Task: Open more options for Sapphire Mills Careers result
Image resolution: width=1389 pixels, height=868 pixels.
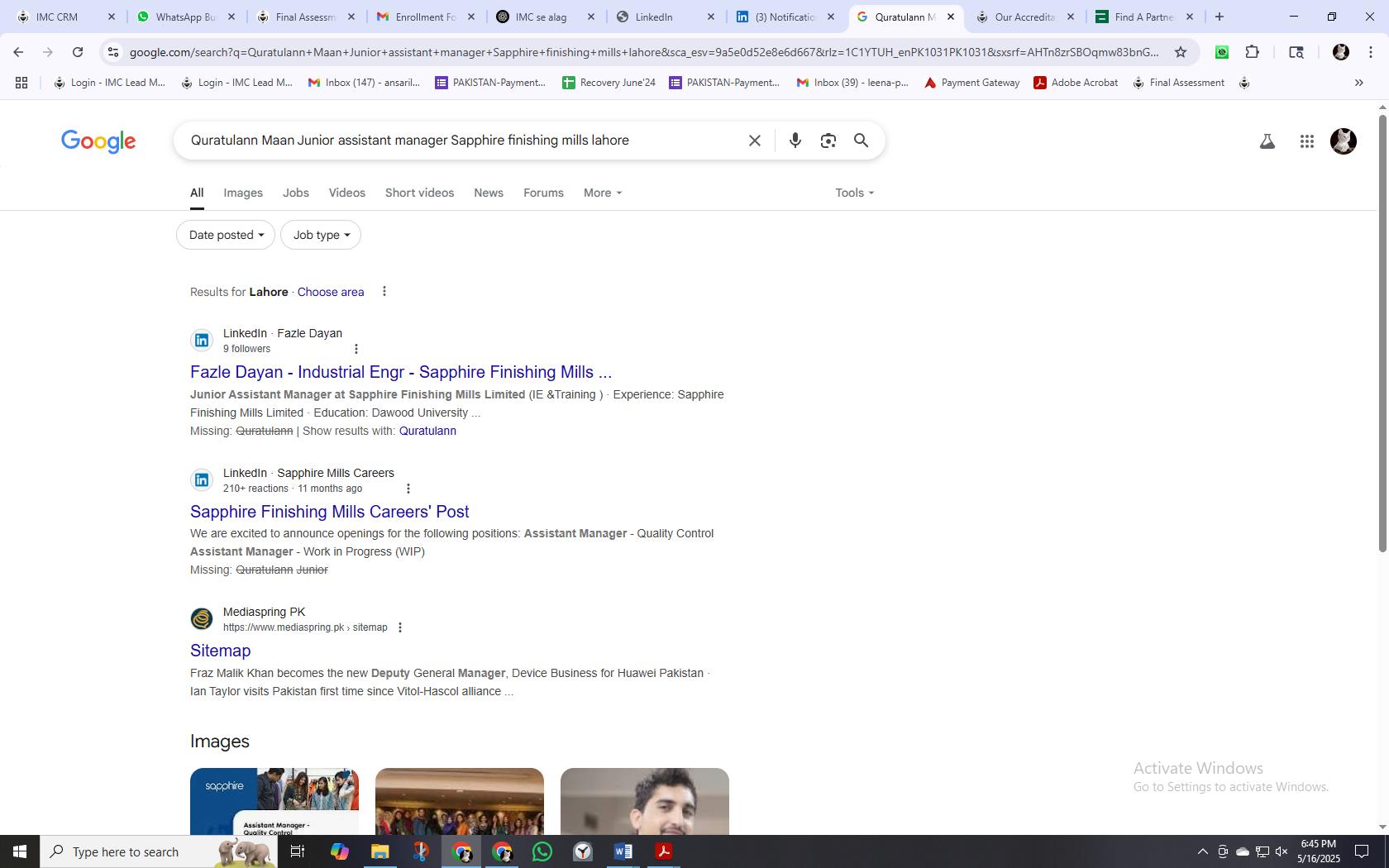Action: click(x=408, y=489)
